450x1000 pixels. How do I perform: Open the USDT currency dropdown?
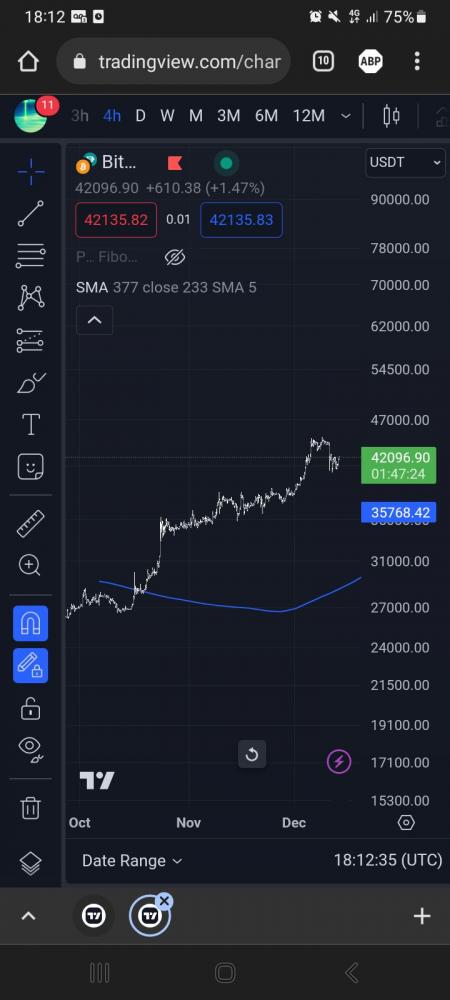point(405,163)
